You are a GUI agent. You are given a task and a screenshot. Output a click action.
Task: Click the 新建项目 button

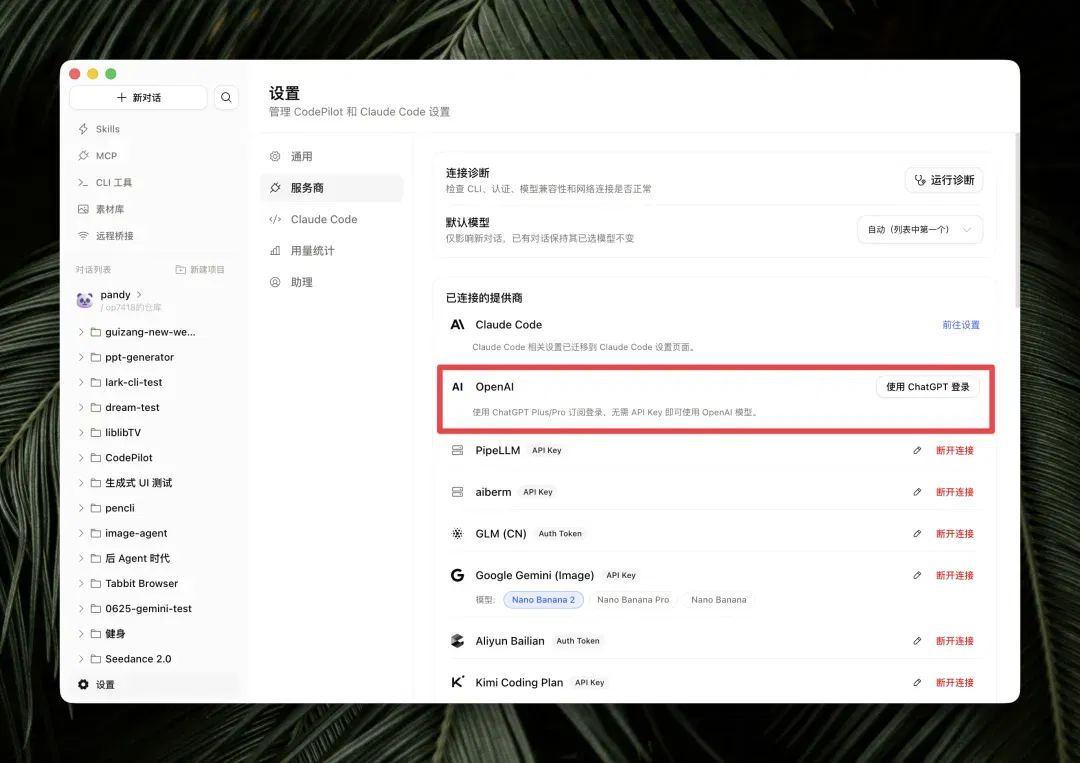click(x=200, y=270)
